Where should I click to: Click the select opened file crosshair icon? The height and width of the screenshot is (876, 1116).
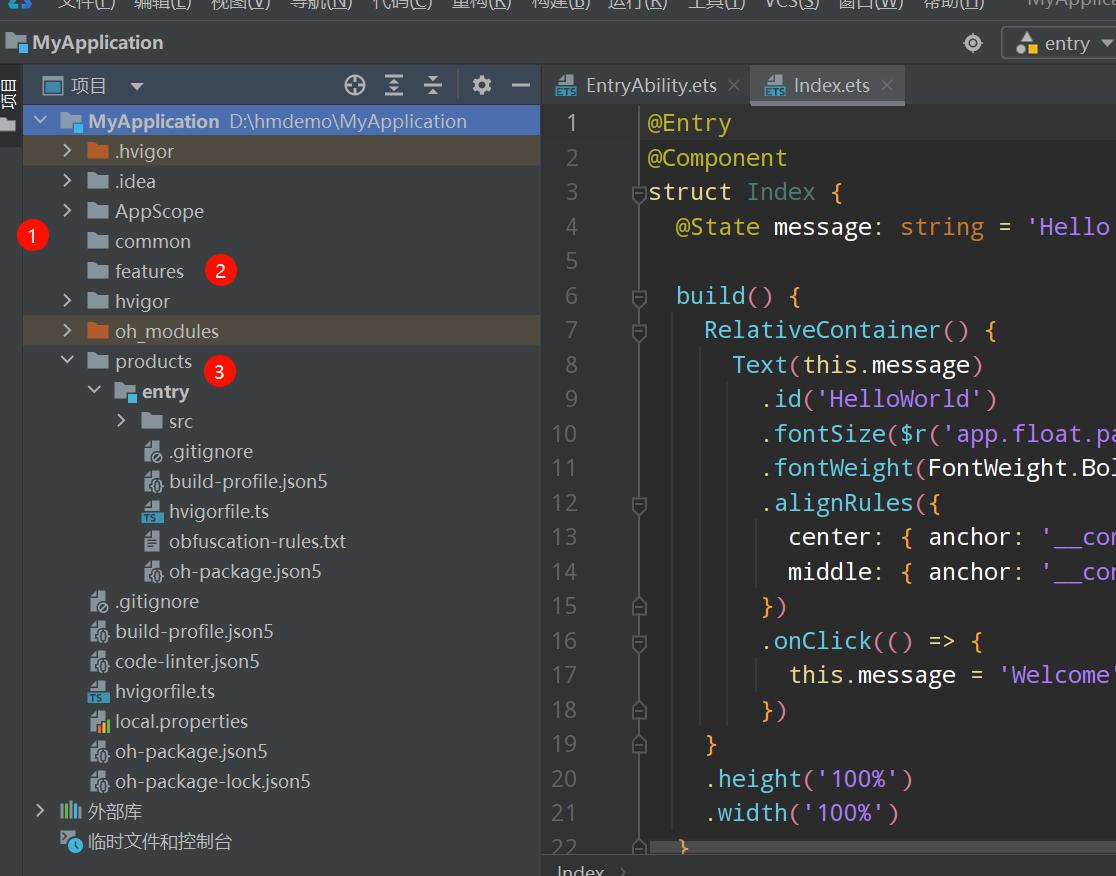click(x=354, y=85)
